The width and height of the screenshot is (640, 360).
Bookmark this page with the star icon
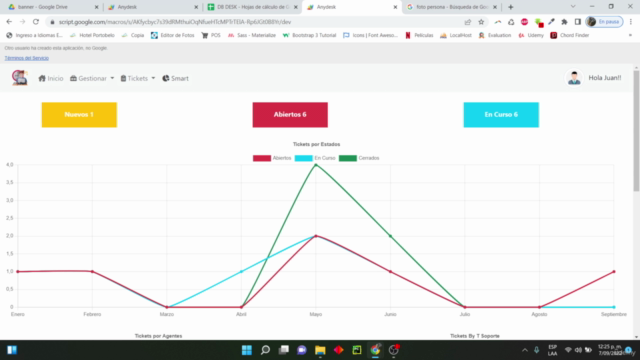481,22
